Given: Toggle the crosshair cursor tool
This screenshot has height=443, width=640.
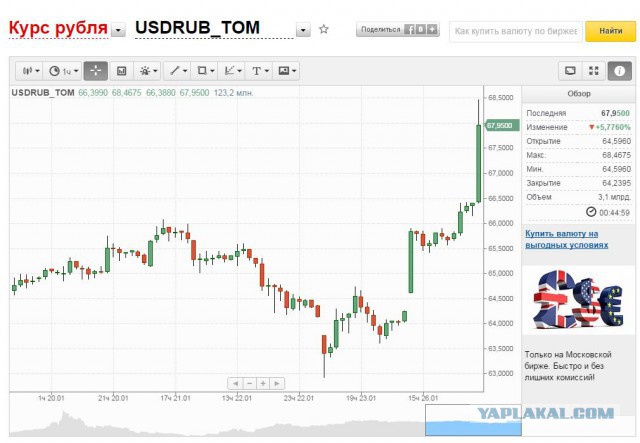Looking at the screenshot, I should pos(96,71).
